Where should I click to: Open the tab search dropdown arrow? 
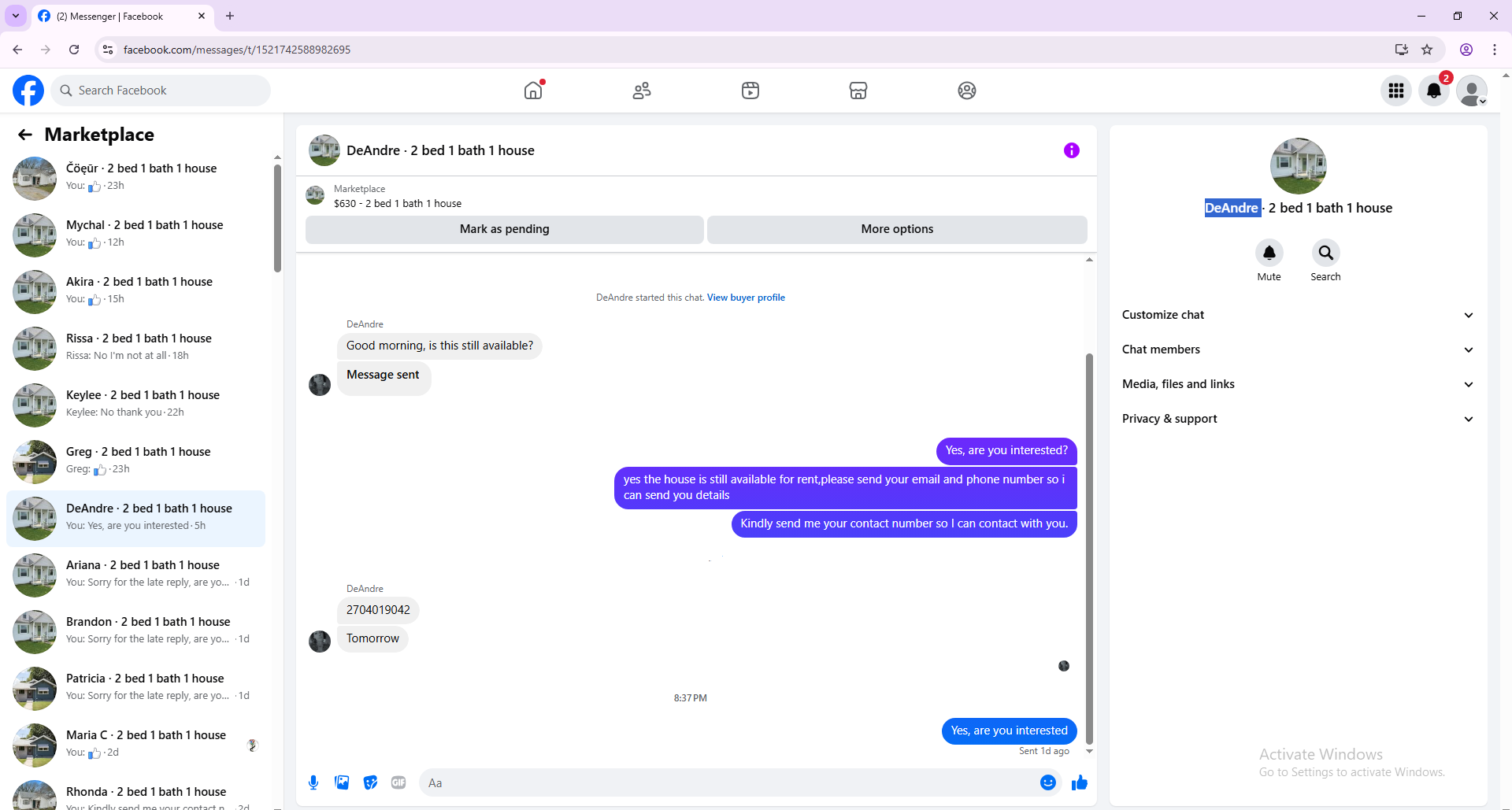point(16,16)
